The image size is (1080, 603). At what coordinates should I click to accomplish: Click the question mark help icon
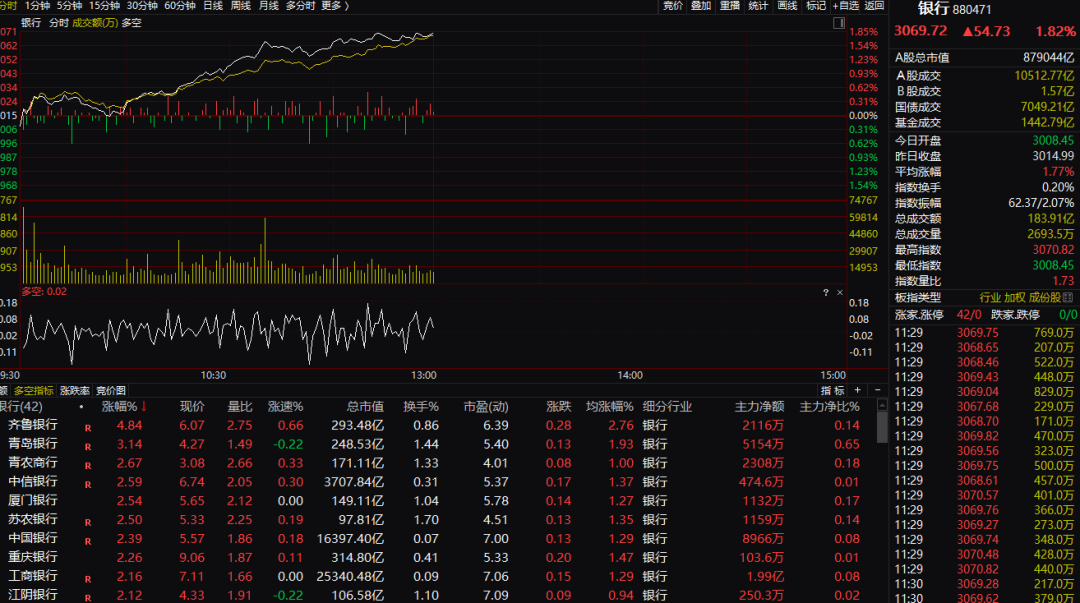826,292
